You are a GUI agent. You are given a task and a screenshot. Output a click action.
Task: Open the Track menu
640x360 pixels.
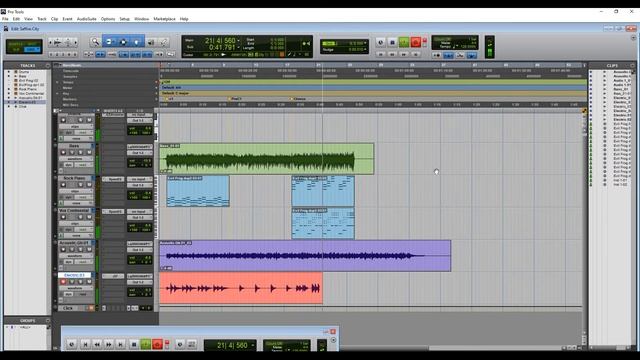tap(42, 19)
